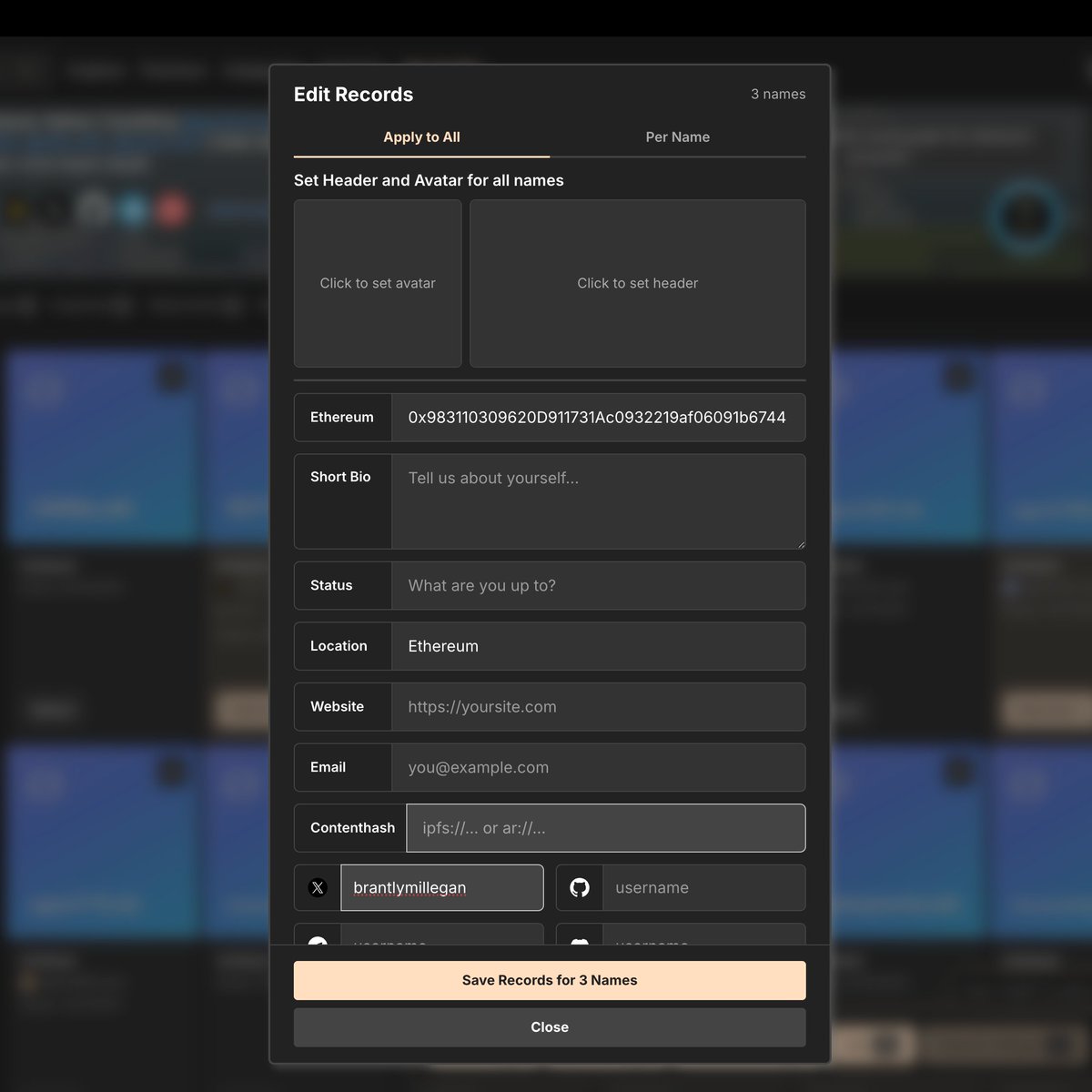Click the '3 names' count text

pos(778,95)
